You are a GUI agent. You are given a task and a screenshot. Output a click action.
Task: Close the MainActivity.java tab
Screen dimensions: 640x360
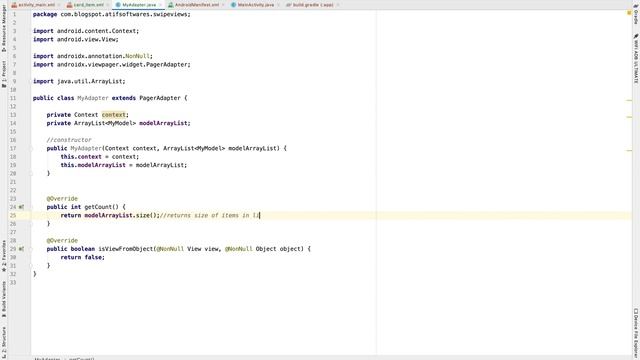[x=278, y=5]
